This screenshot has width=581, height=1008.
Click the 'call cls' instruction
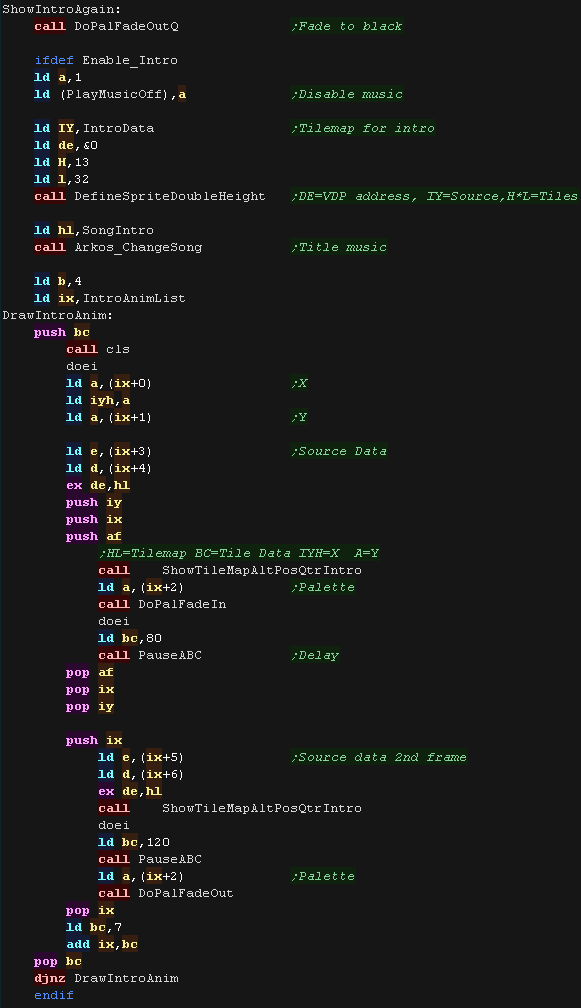coord(98,349)
